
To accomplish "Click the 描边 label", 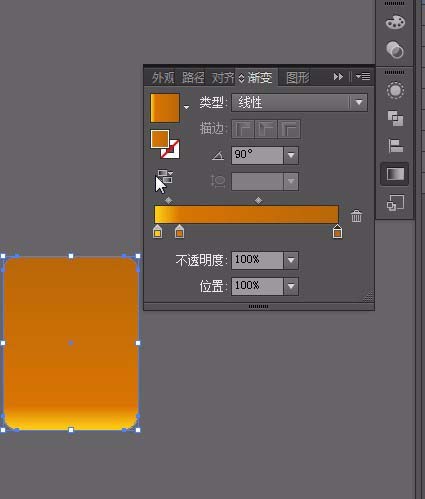I will (213, 129).
